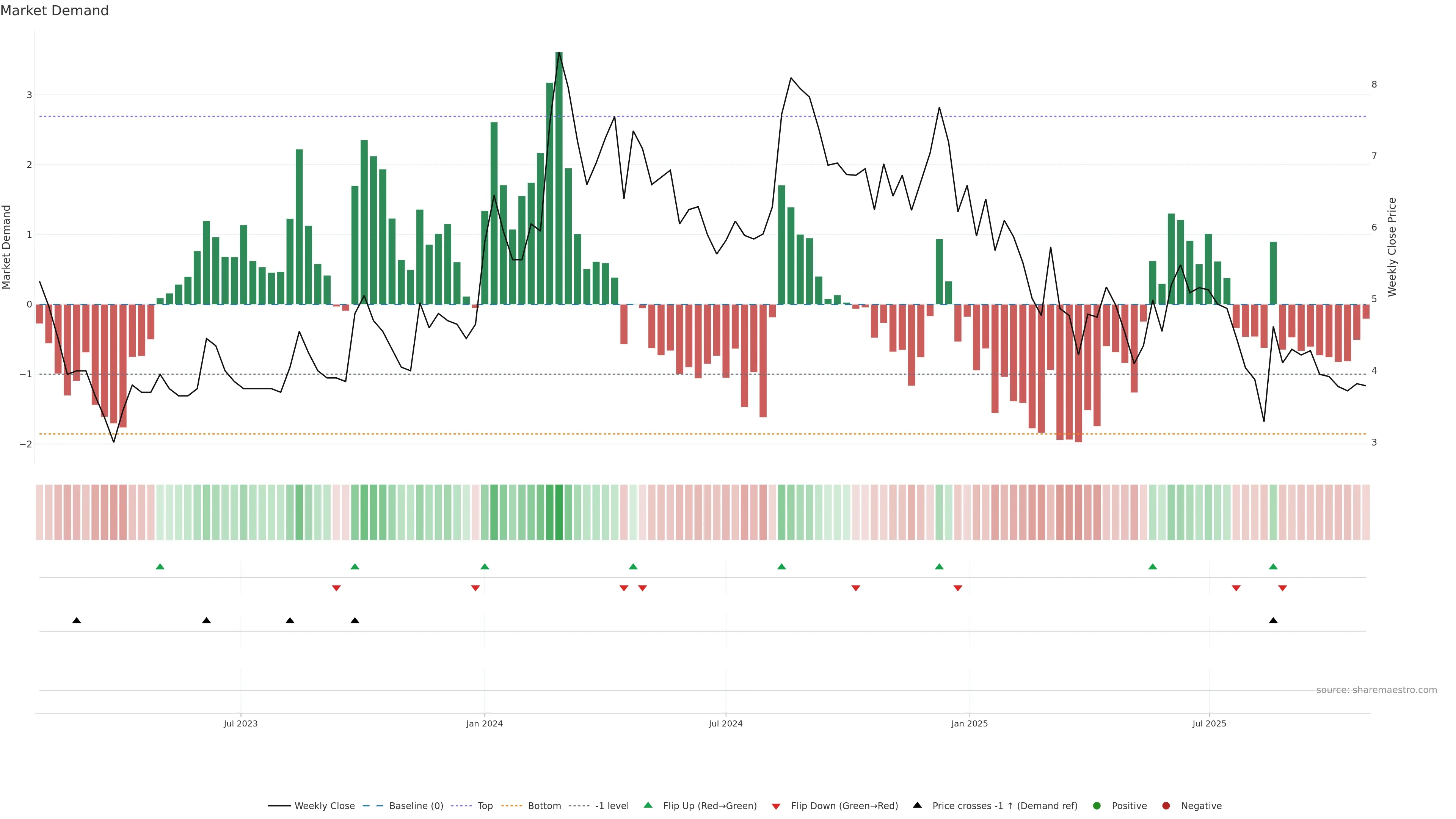1456x819 pixels.
Task: Click the flip-up marker at Jan 2024
Action: [485, 567]
